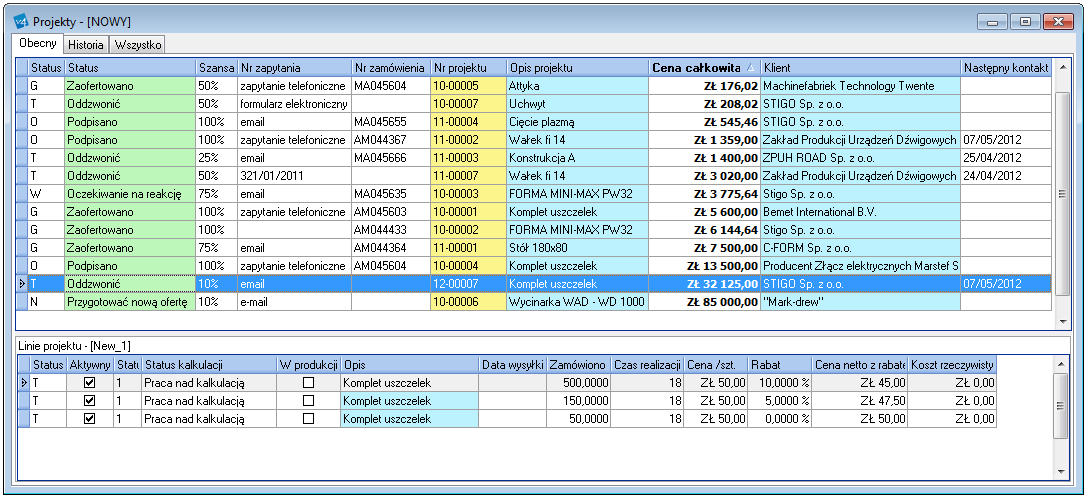Select the project row 10-00005 Attyka
1088x499 pixels.
pyautogui.click(x=533, y=85)
